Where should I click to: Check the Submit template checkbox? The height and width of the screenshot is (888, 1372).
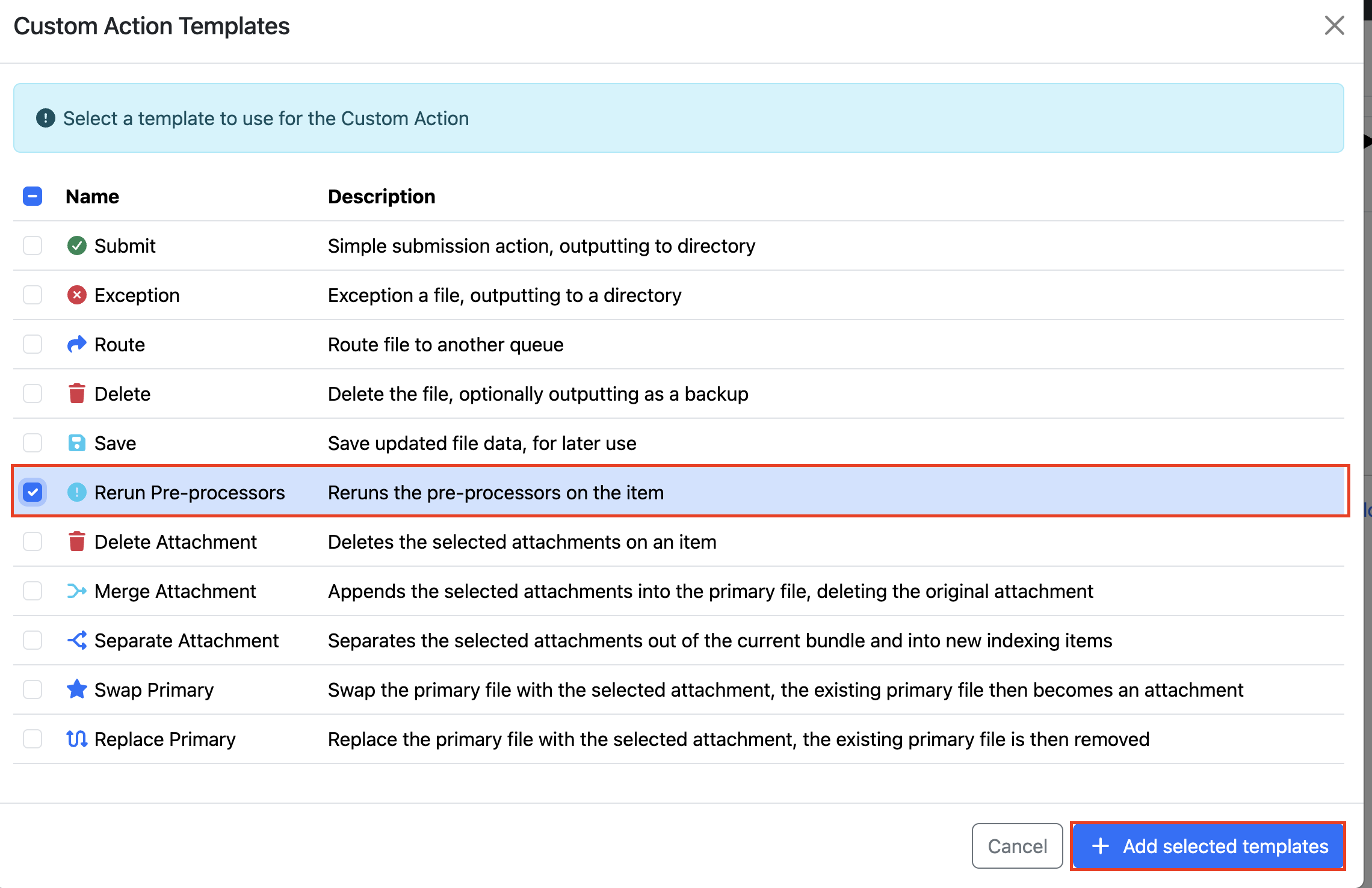(x=32, y=245)
